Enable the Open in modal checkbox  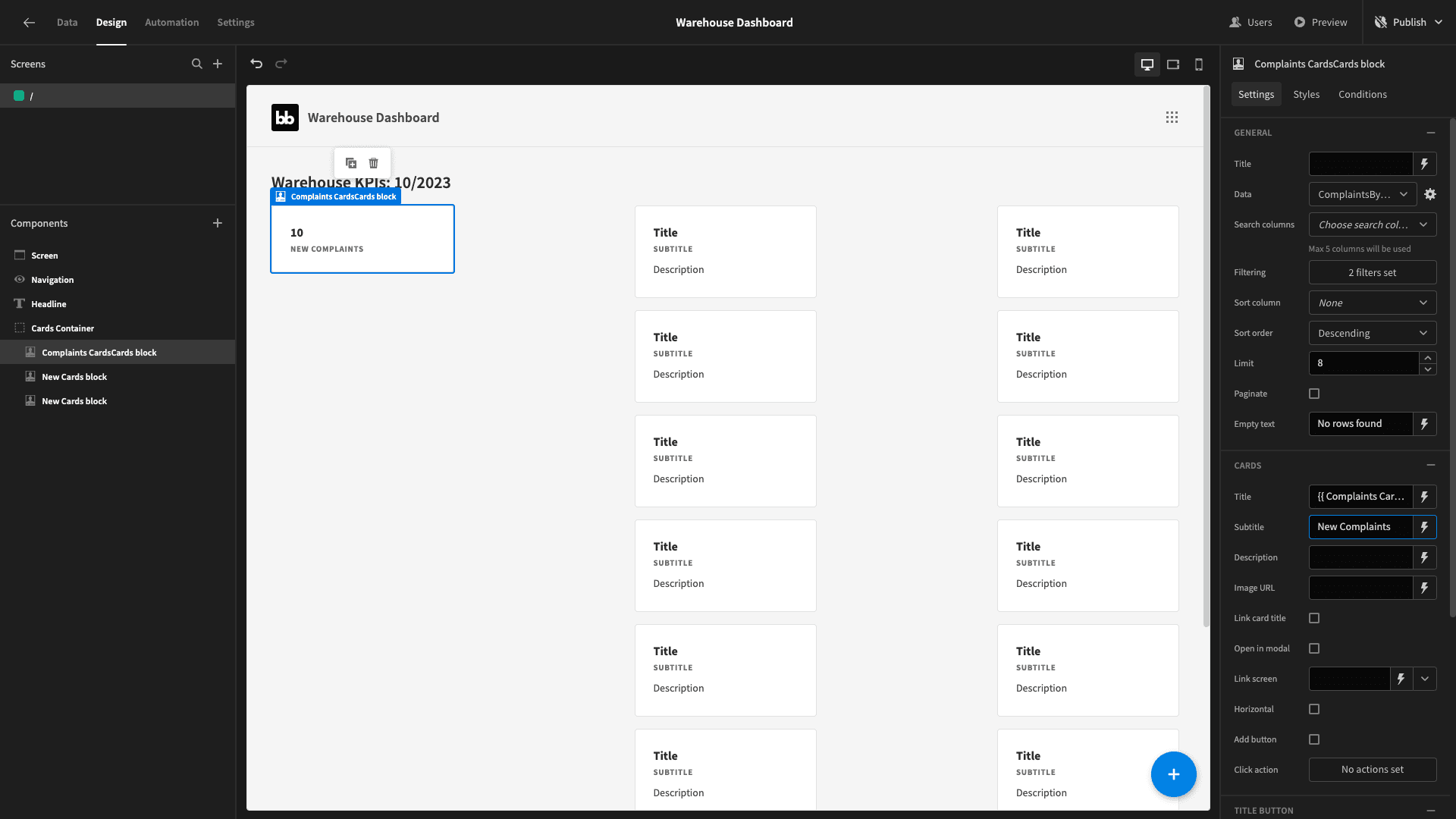pyautogui.click(x=1314, y=648)
